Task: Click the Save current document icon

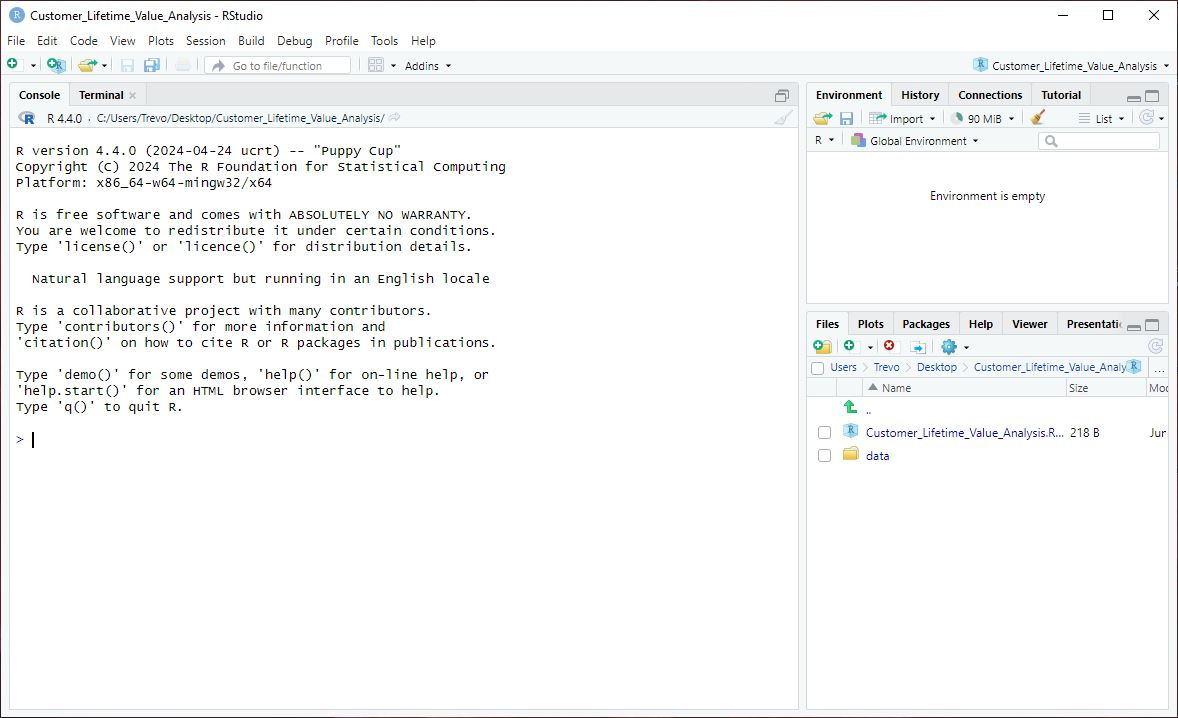Action: (x=127, y=65)
